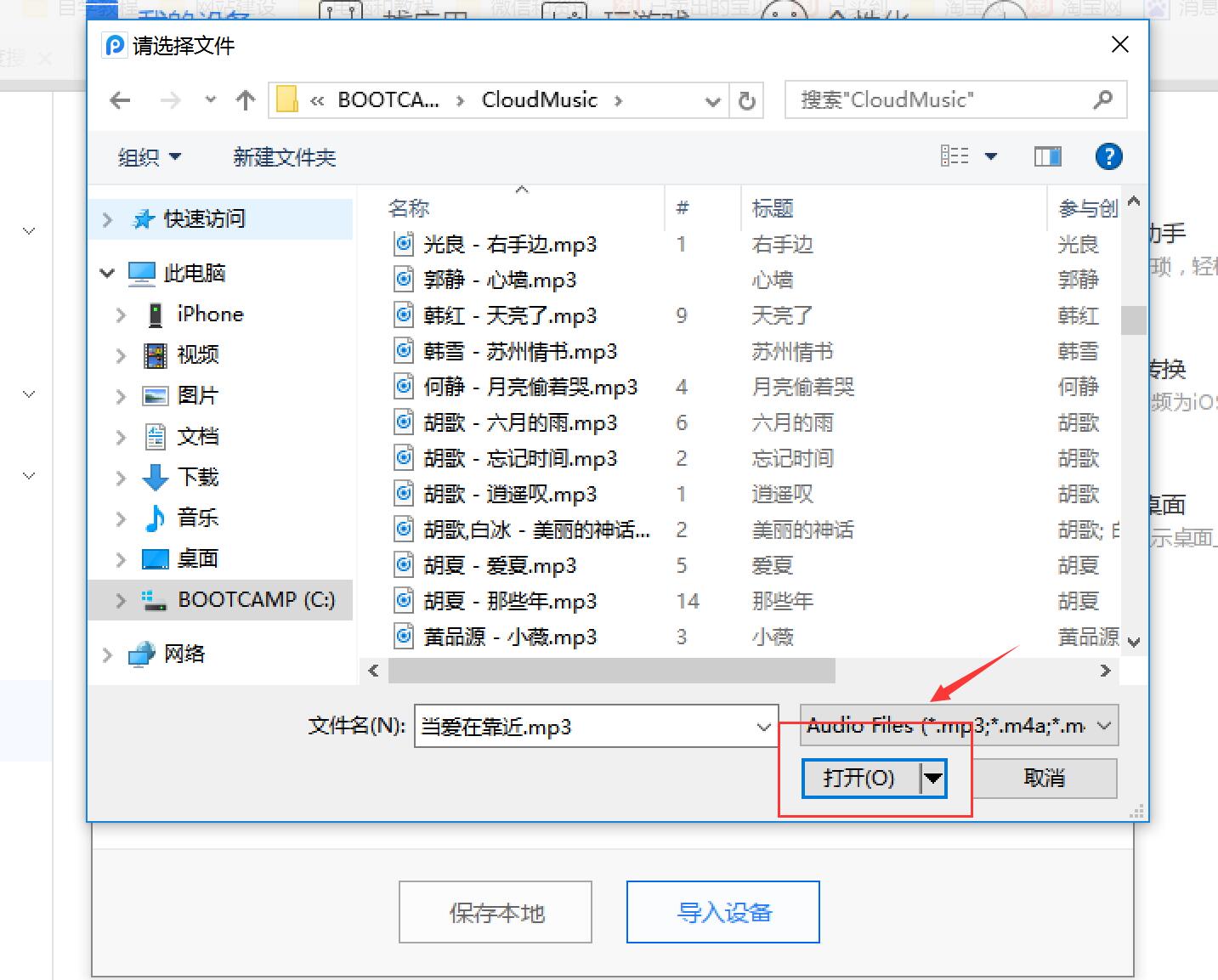Open the 音乐 folder in the sidebar
This screenshot has width=1218, height=980.
[196, 518]
